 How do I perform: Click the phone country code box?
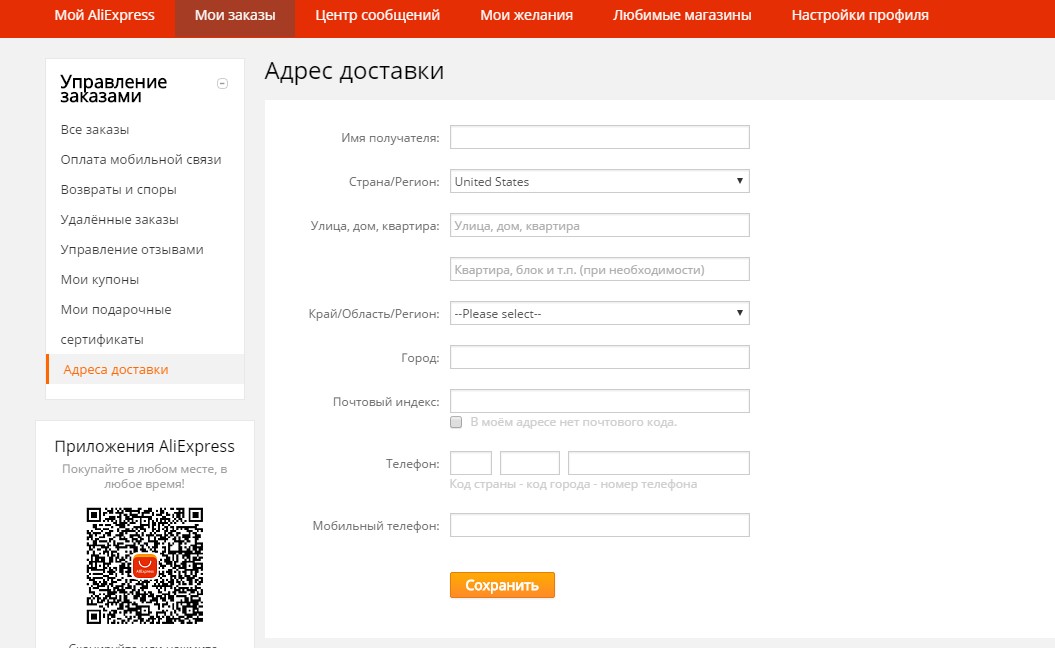point(471,463)
